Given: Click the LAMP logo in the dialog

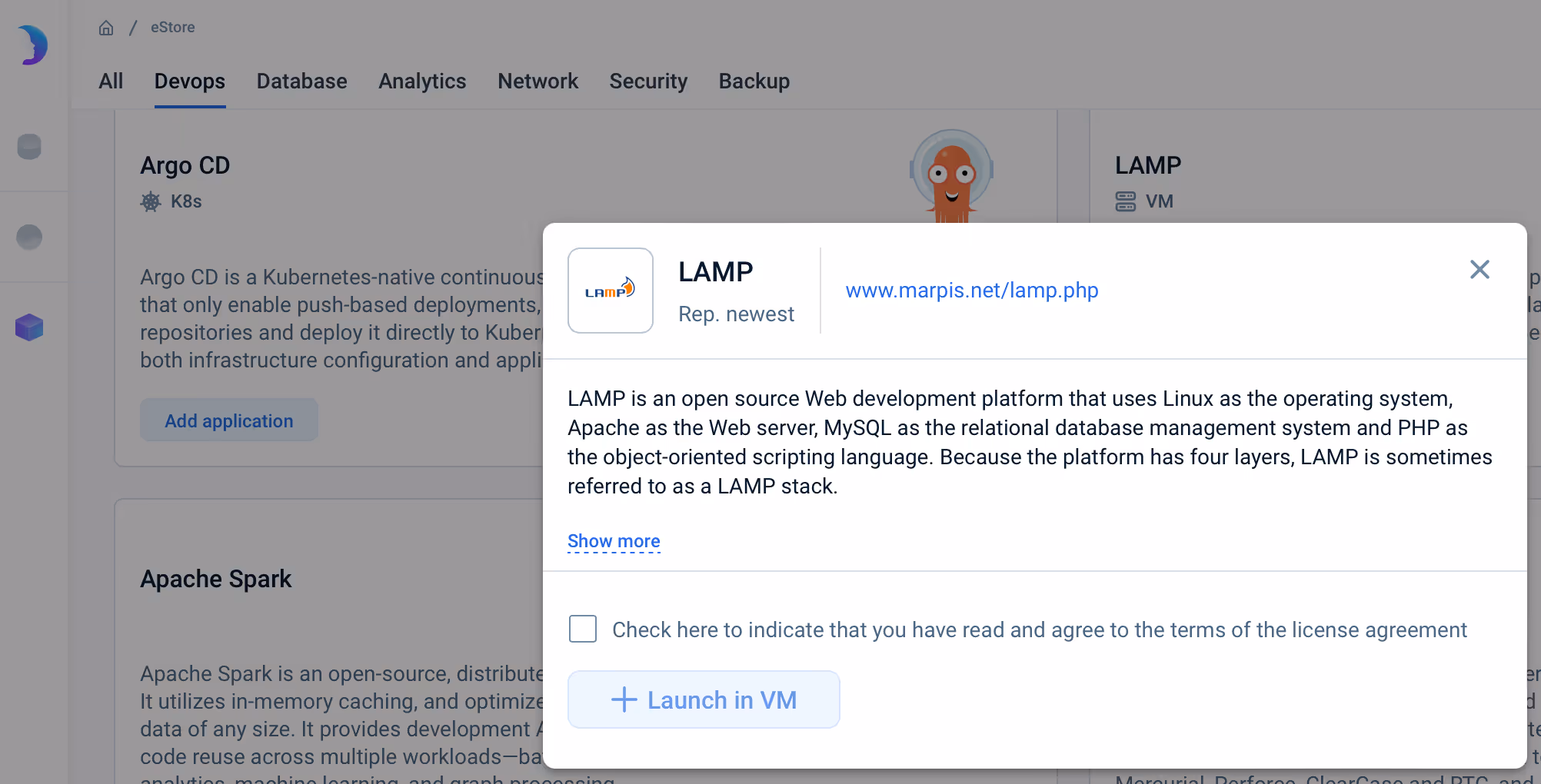Looking at the screenshot, I should [x=611, y=291].
